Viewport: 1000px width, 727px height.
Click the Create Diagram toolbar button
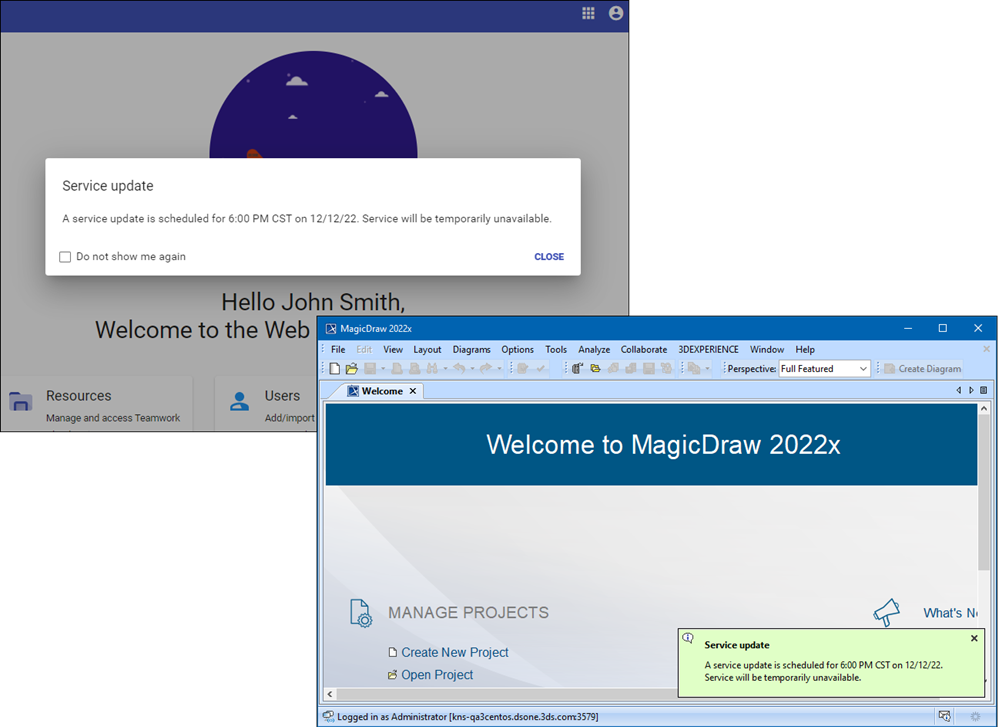(922, 369)
